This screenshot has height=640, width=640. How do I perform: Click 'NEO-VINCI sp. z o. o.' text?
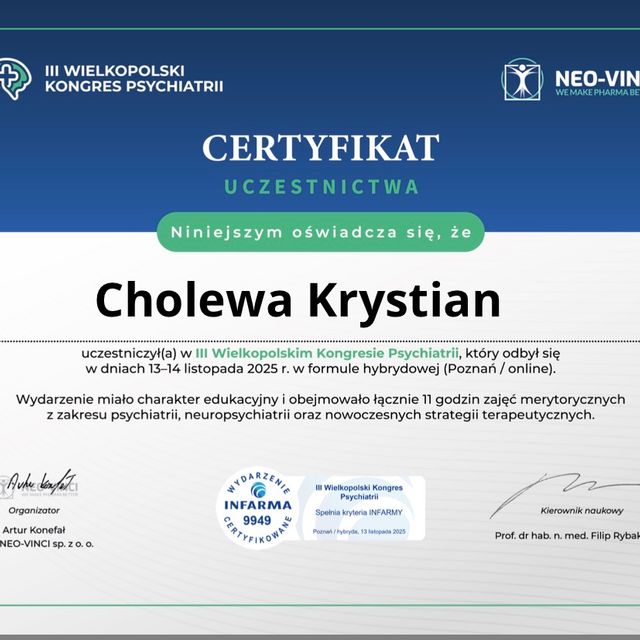[47, 544]
